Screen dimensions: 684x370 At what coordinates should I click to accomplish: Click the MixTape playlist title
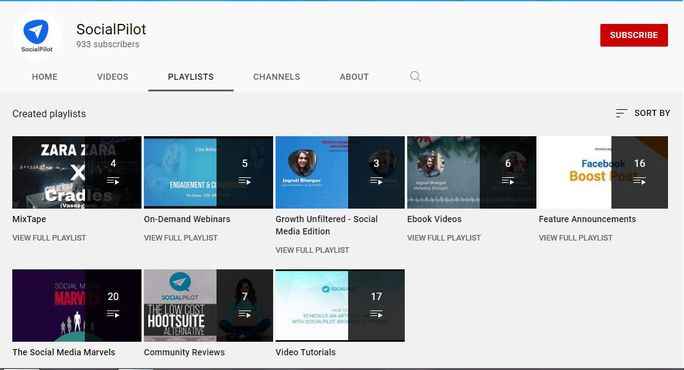tap(29, 219)
